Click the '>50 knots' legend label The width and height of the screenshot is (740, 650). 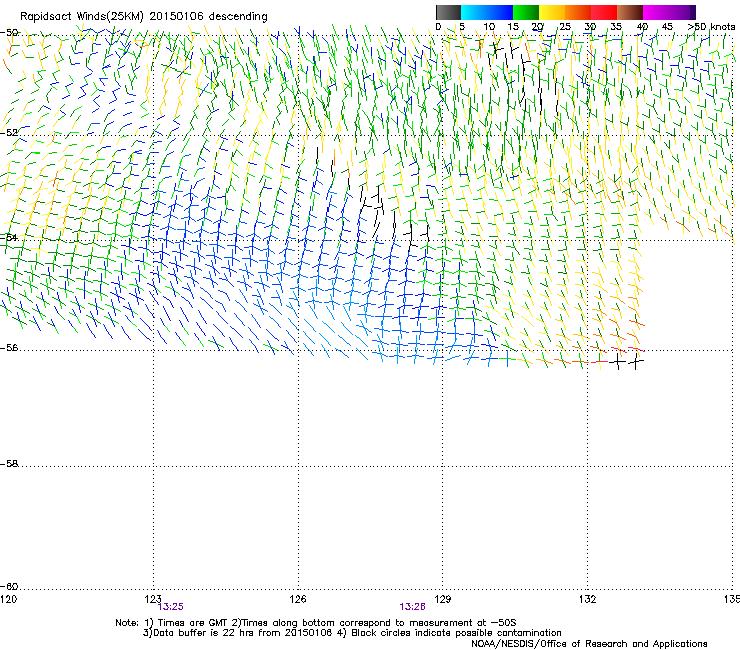click(x=711, y=26)
